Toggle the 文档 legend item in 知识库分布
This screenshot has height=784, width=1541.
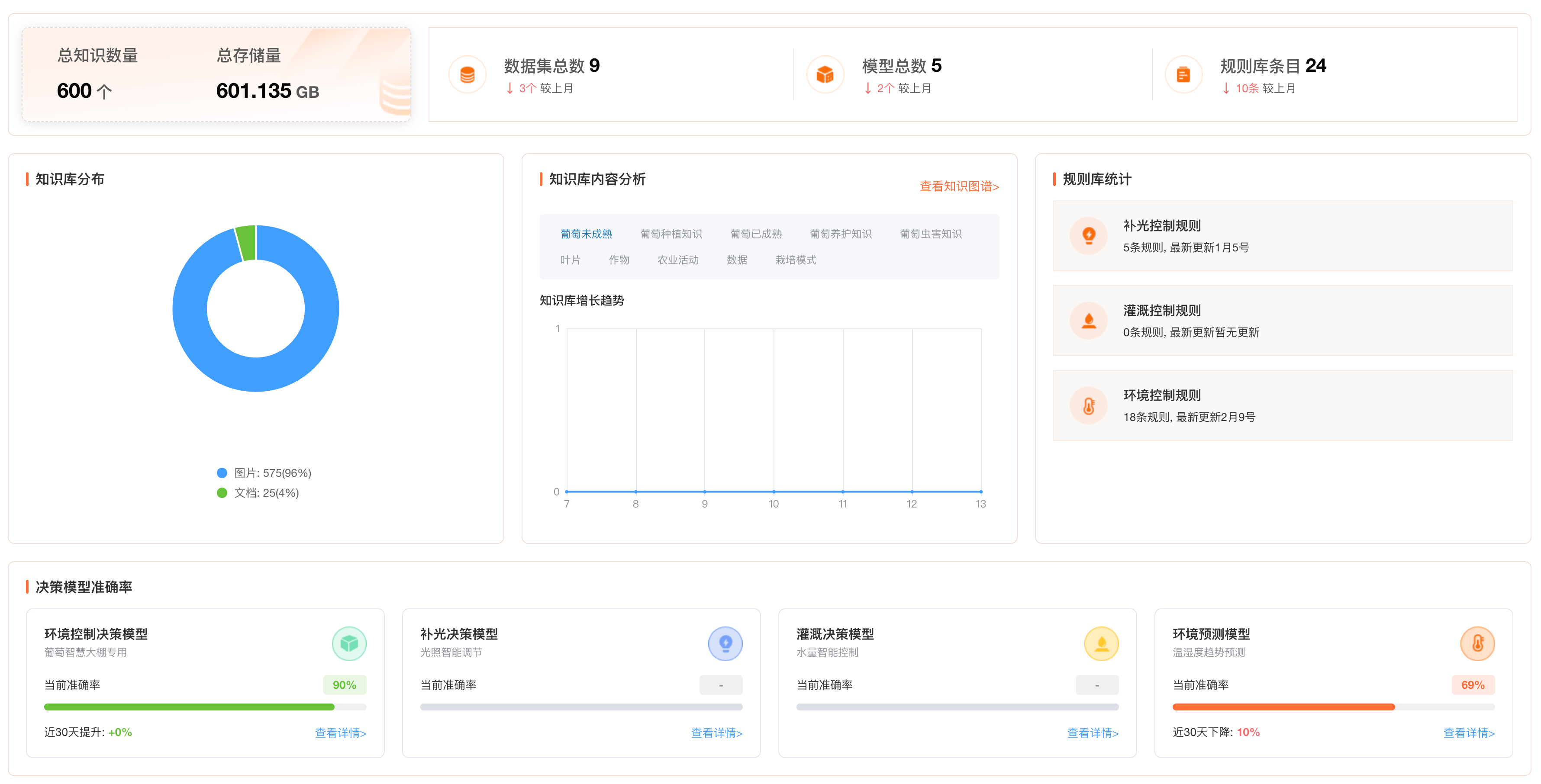point(258,493)
